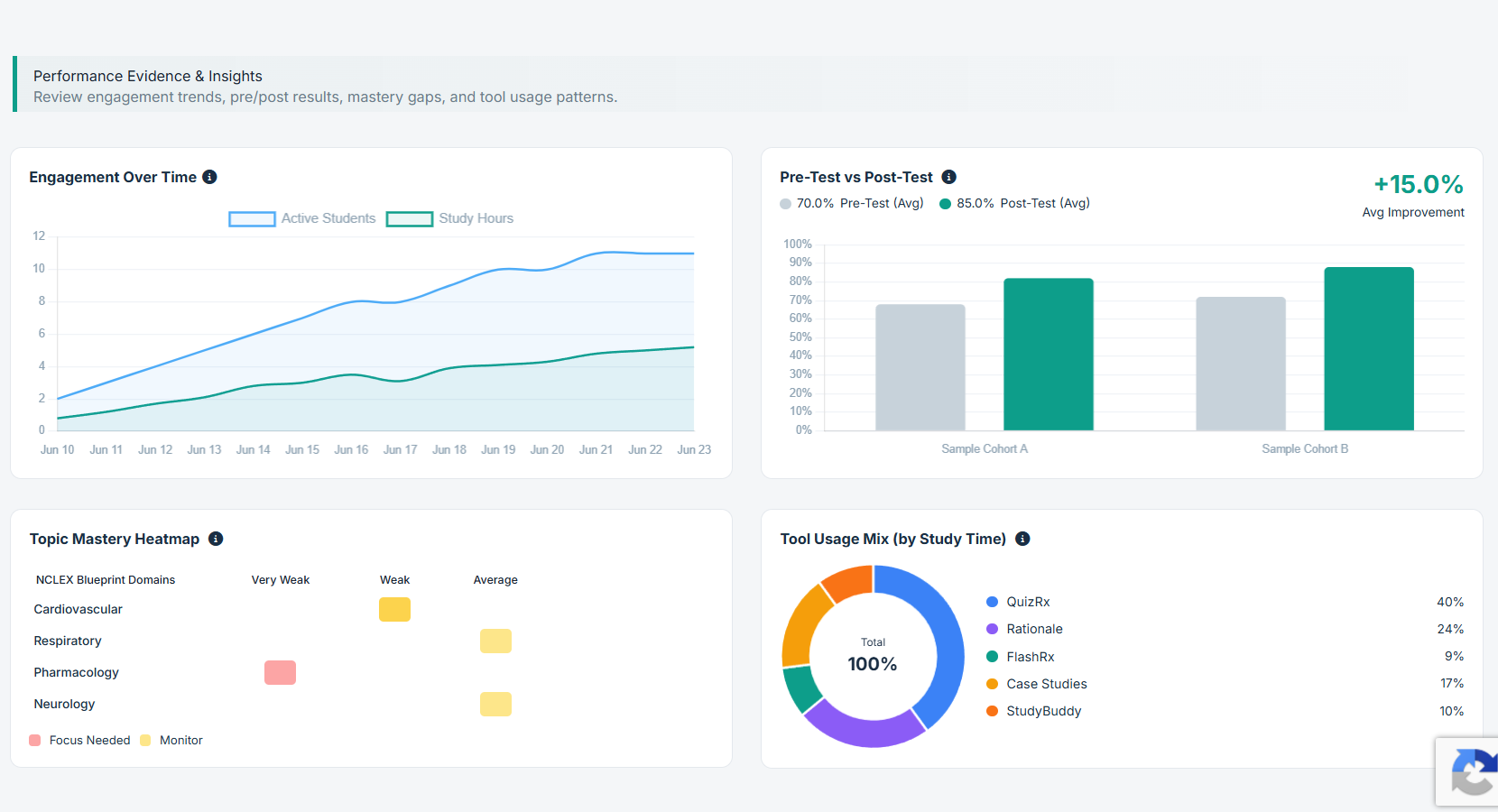Click the Post-Test (Avg) green legend dot
Viewport: 1498px width, 812px height.
click(x=945, y=204)
